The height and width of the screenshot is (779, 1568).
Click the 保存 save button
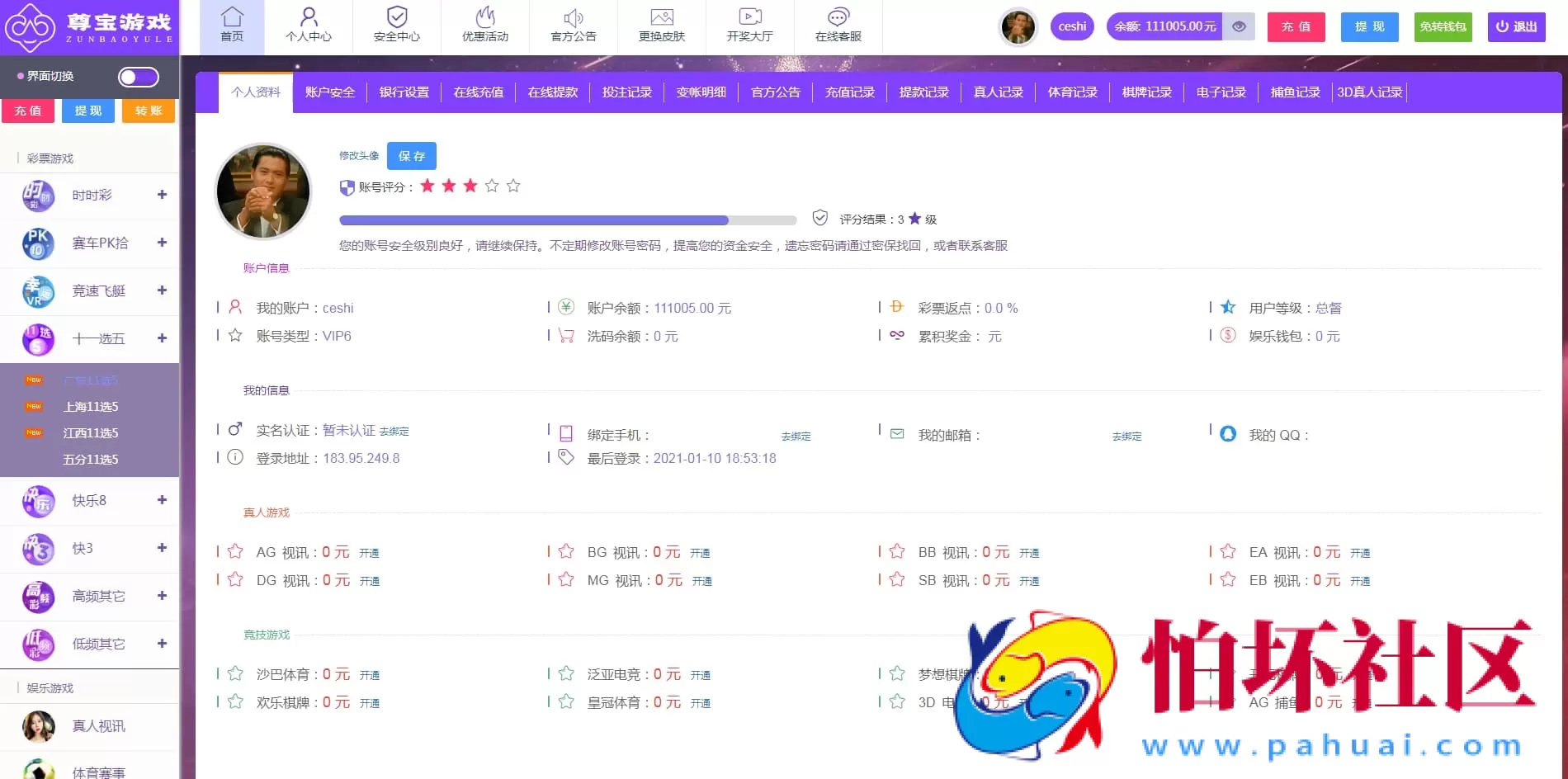coord(411,155)
